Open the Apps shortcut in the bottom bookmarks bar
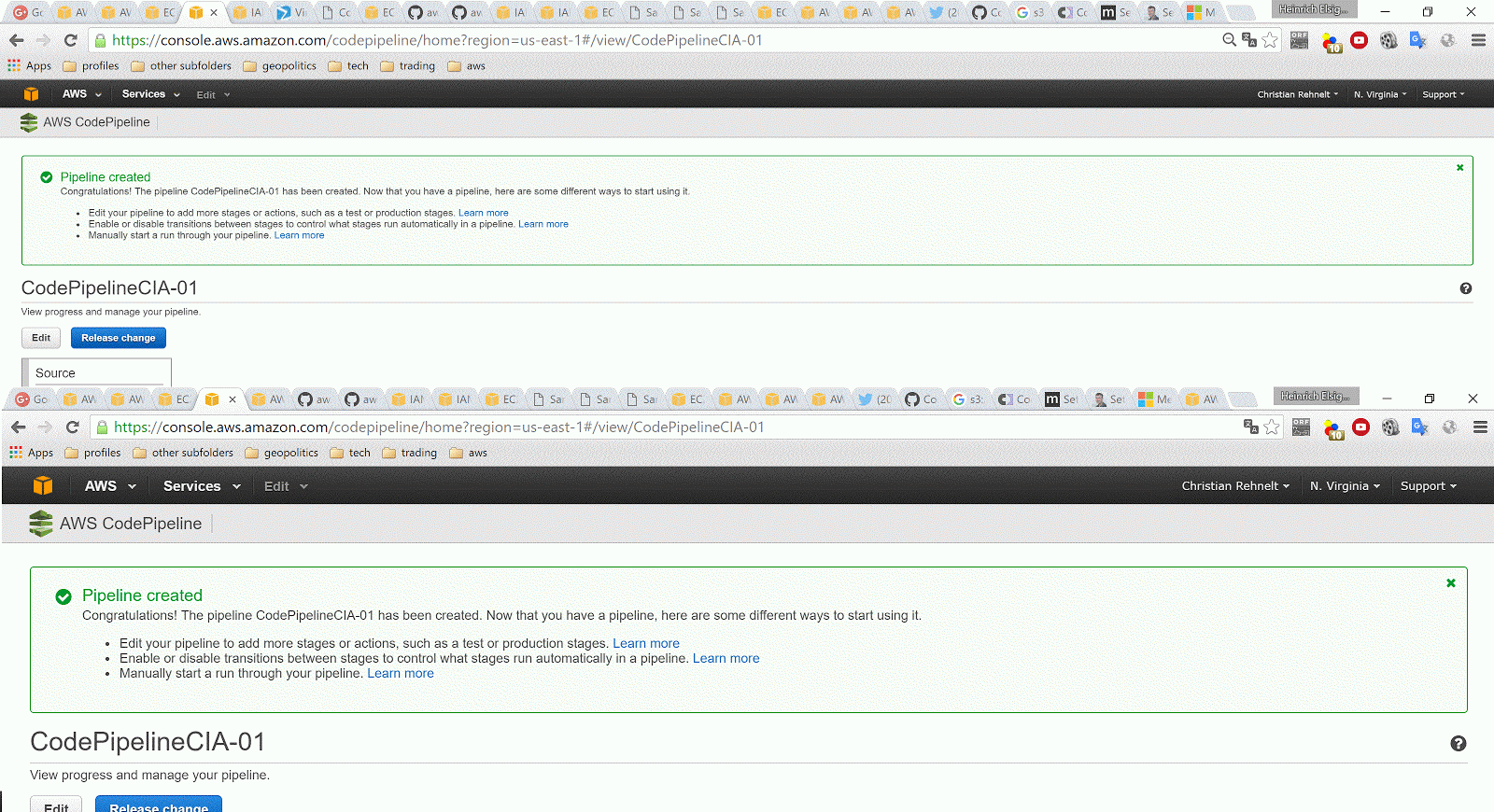The image size is (1494, 812). pyautogui.click(x=32, y=453)
